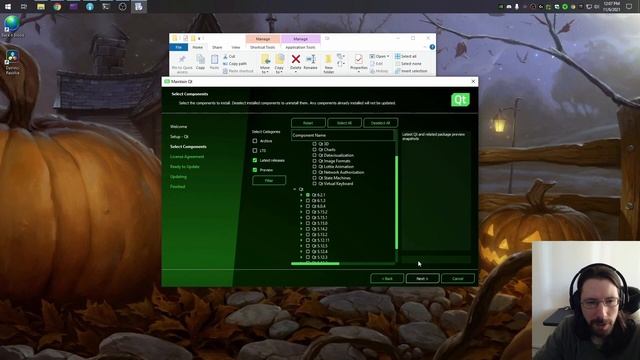
Task: Click the taskbar clock
Action: point(611,7)
